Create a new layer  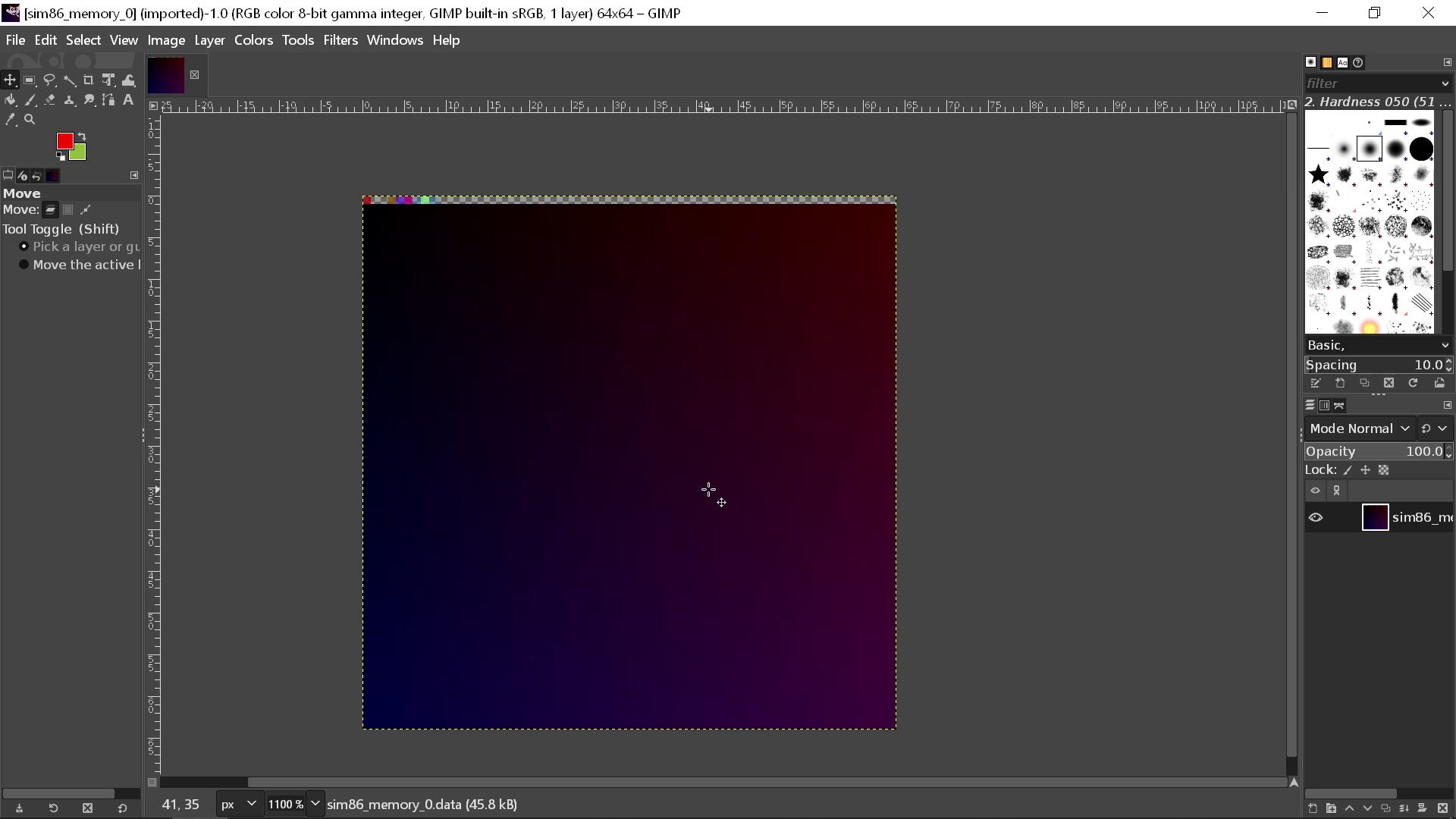[1313, 808]
